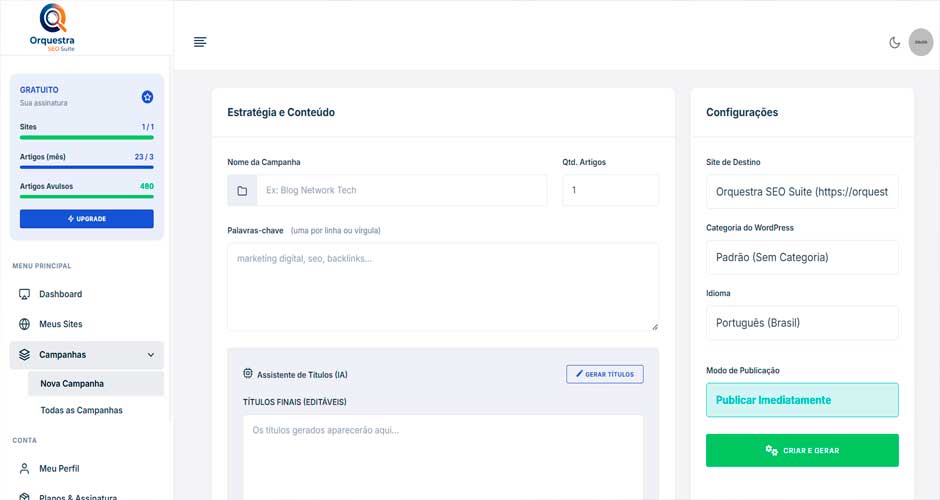
Task: Click the star badge on subscription card
Action: 147,97
